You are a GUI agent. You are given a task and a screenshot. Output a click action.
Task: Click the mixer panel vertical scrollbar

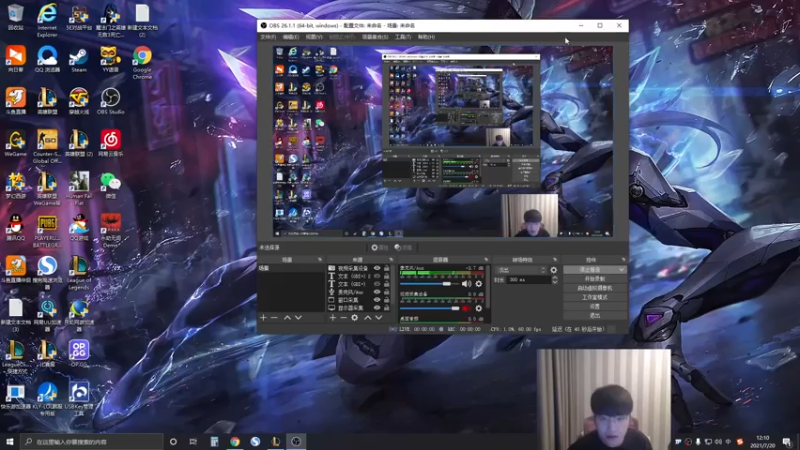[489, 288]
